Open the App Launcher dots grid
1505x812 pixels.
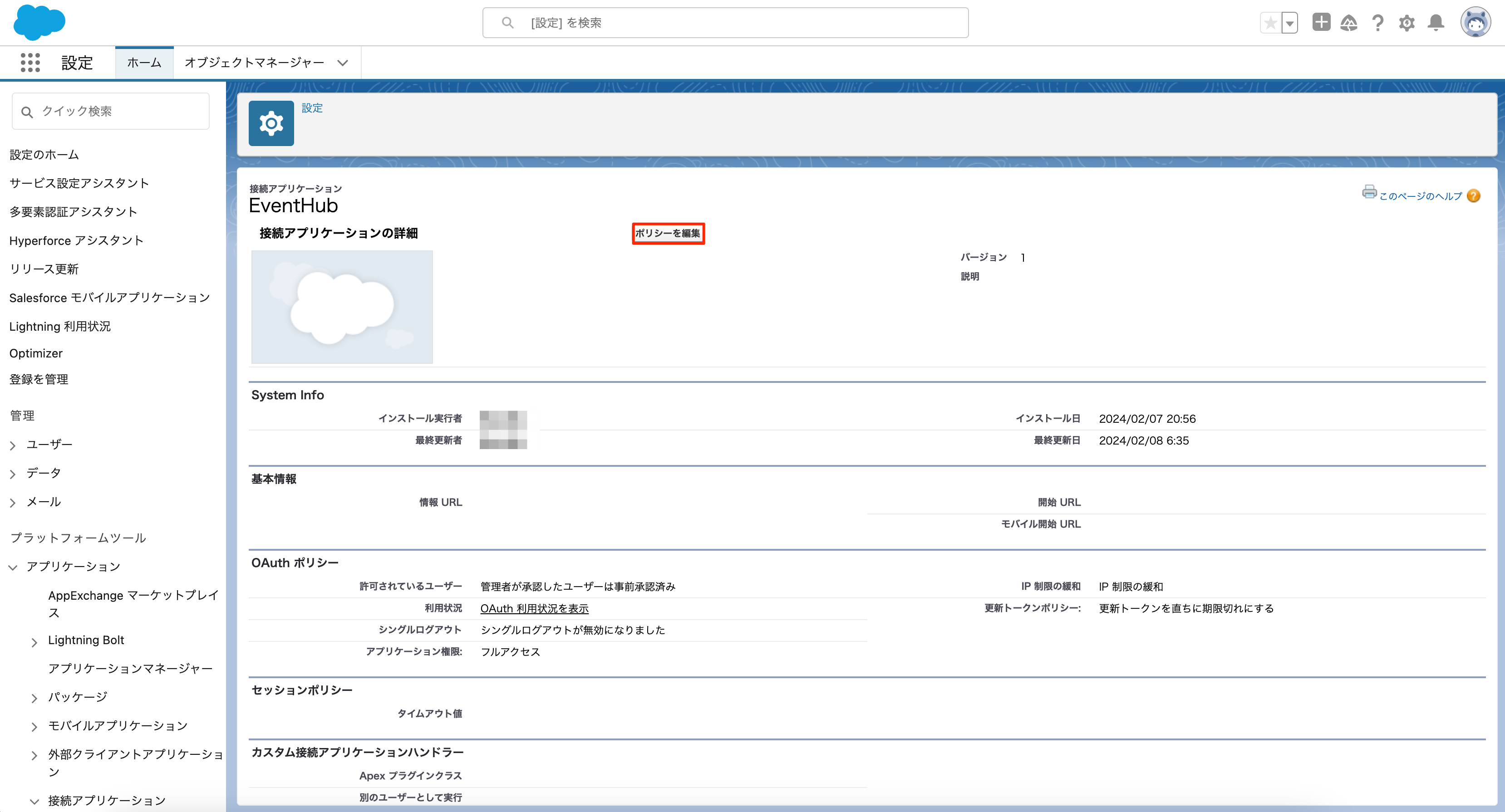(30, 63)
